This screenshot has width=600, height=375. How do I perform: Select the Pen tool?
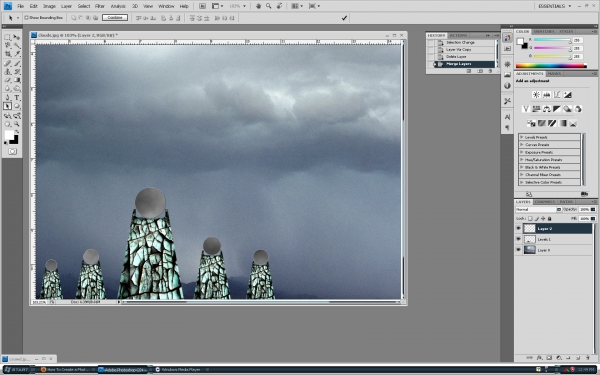7,98
